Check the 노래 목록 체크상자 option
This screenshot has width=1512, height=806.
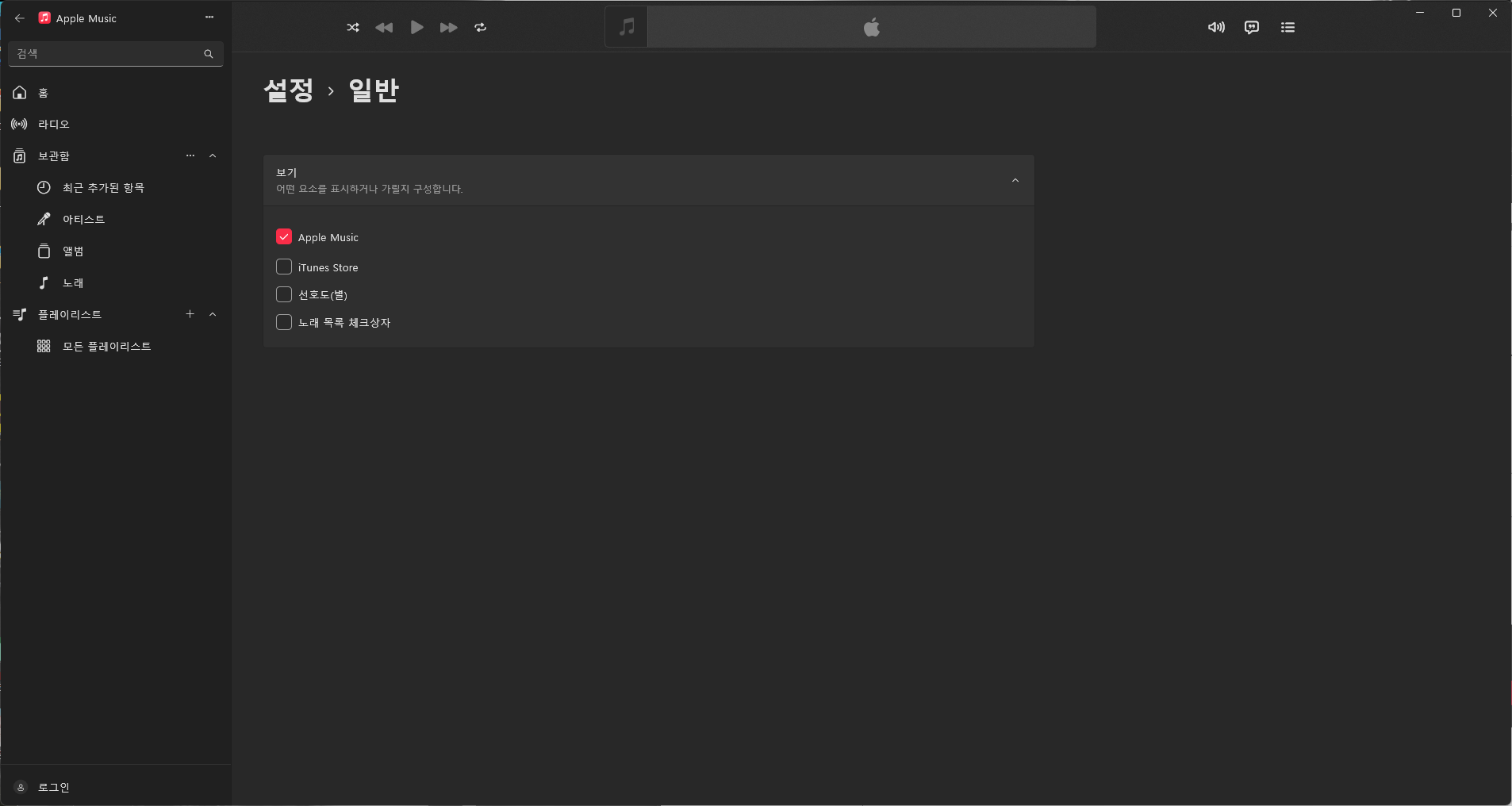click(x=284, y=323)
